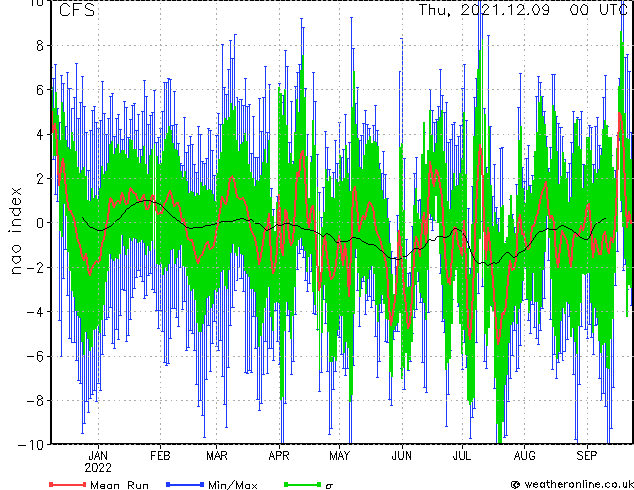Click y-axis value -8
This screenshot has width=634, height=490.
(x=35, y=401)
